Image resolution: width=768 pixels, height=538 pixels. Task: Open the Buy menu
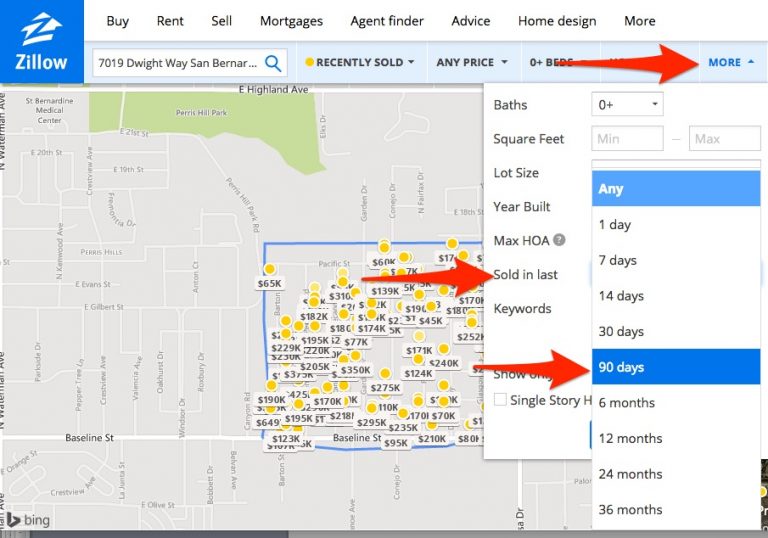pyautogui.click(x=118, y=21)
